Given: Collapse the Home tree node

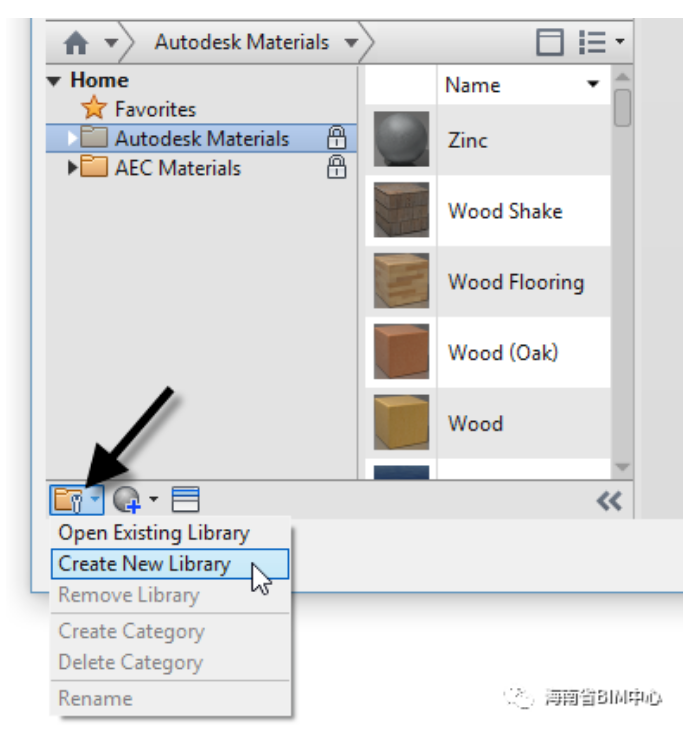Looking at the screenshot, I should (x=54, y=81).
